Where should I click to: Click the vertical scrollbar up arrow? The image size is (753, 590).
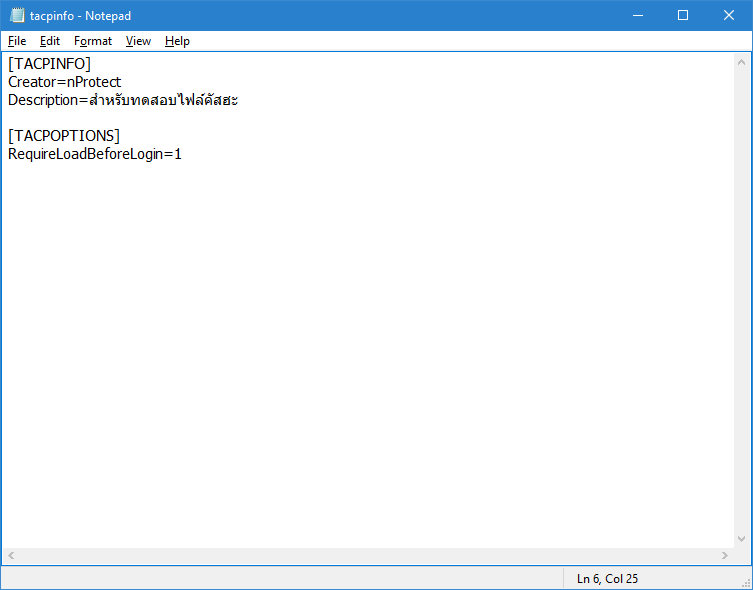[741, 61]
